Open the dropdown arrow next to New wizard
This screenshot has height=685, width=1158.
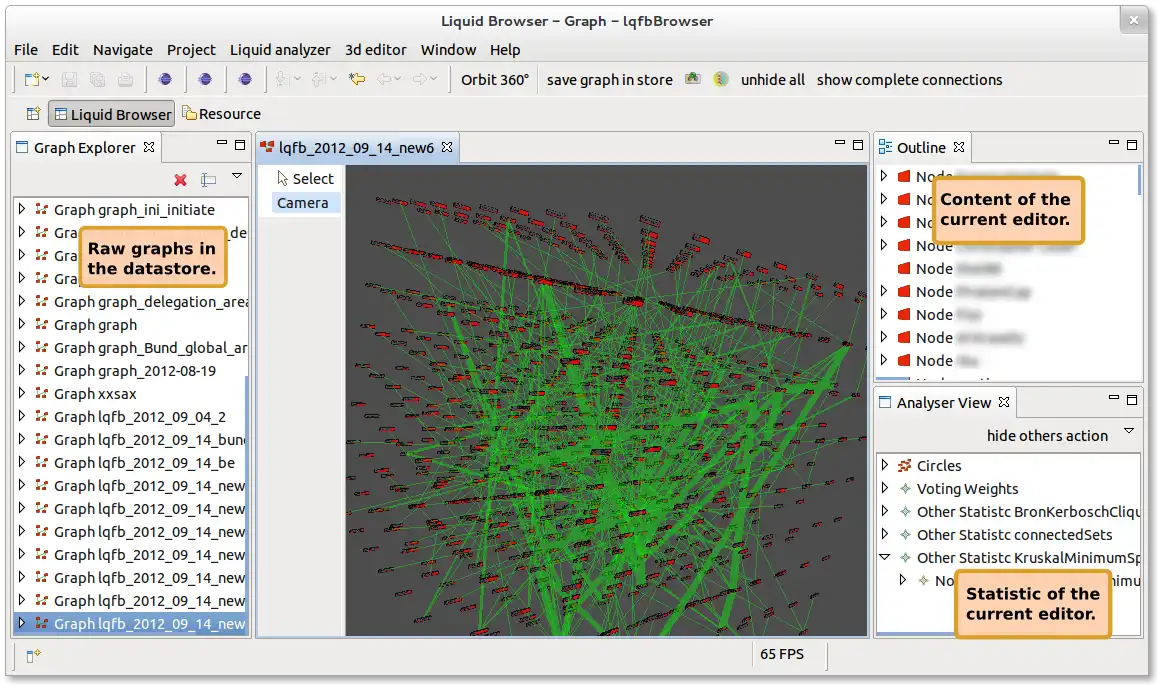click(46, 78)
